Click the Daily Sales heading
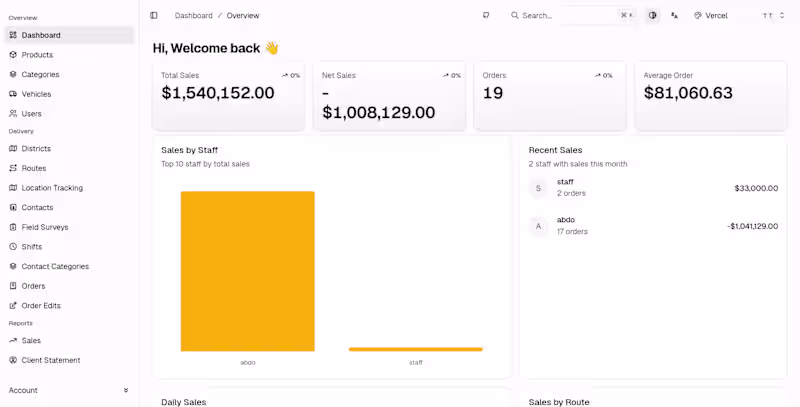 [x=184, y=402]
